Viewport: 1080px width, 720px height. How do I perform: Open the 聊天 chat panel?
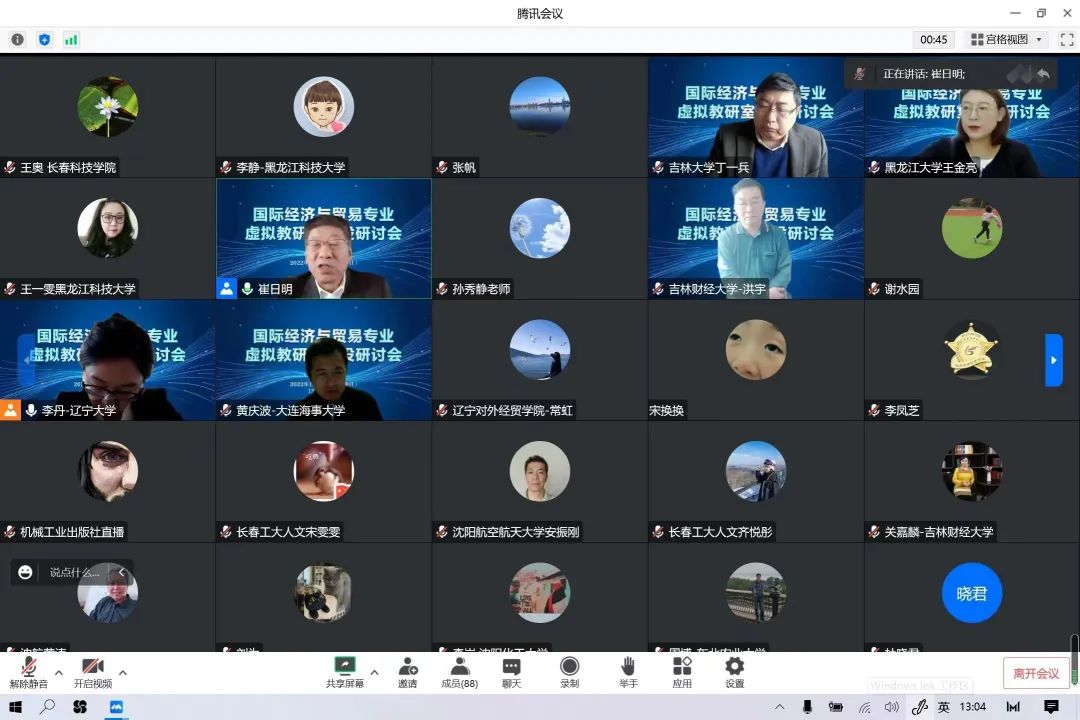click(x=511, y=672)
